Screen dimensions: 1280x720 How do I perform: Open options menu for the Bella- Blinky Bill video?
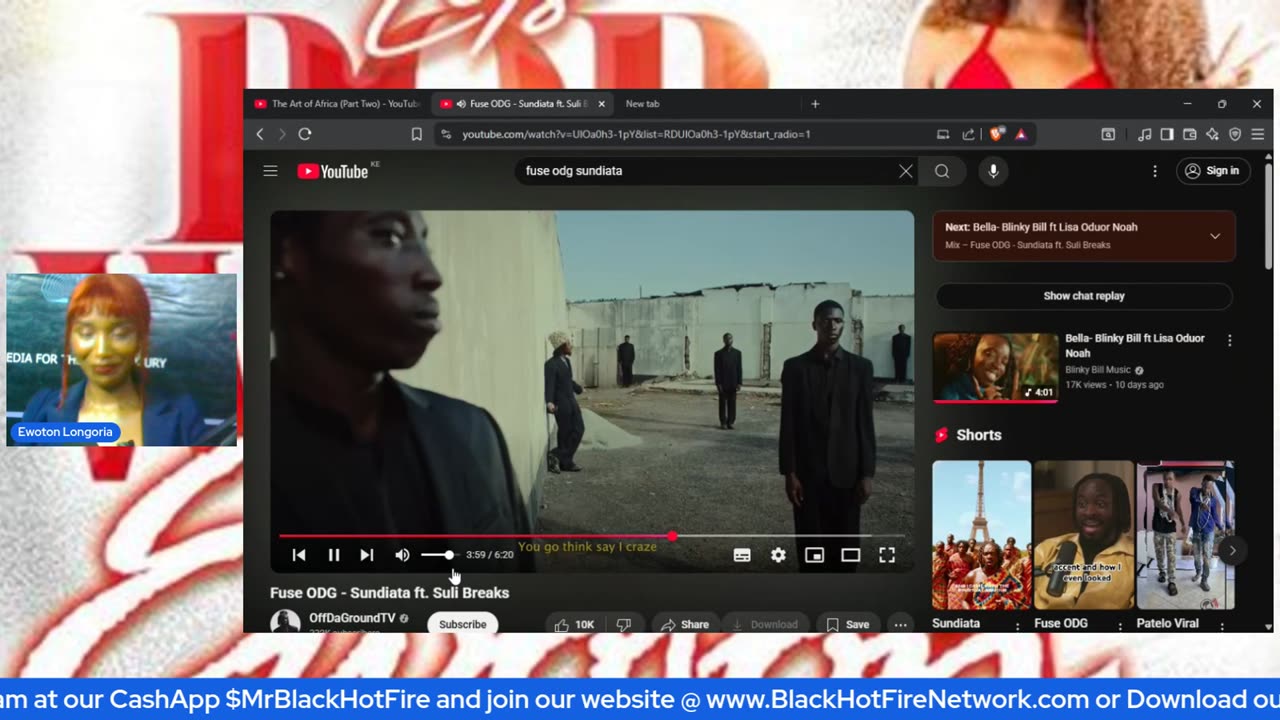pyautogui.click(x=1229, y=340)
